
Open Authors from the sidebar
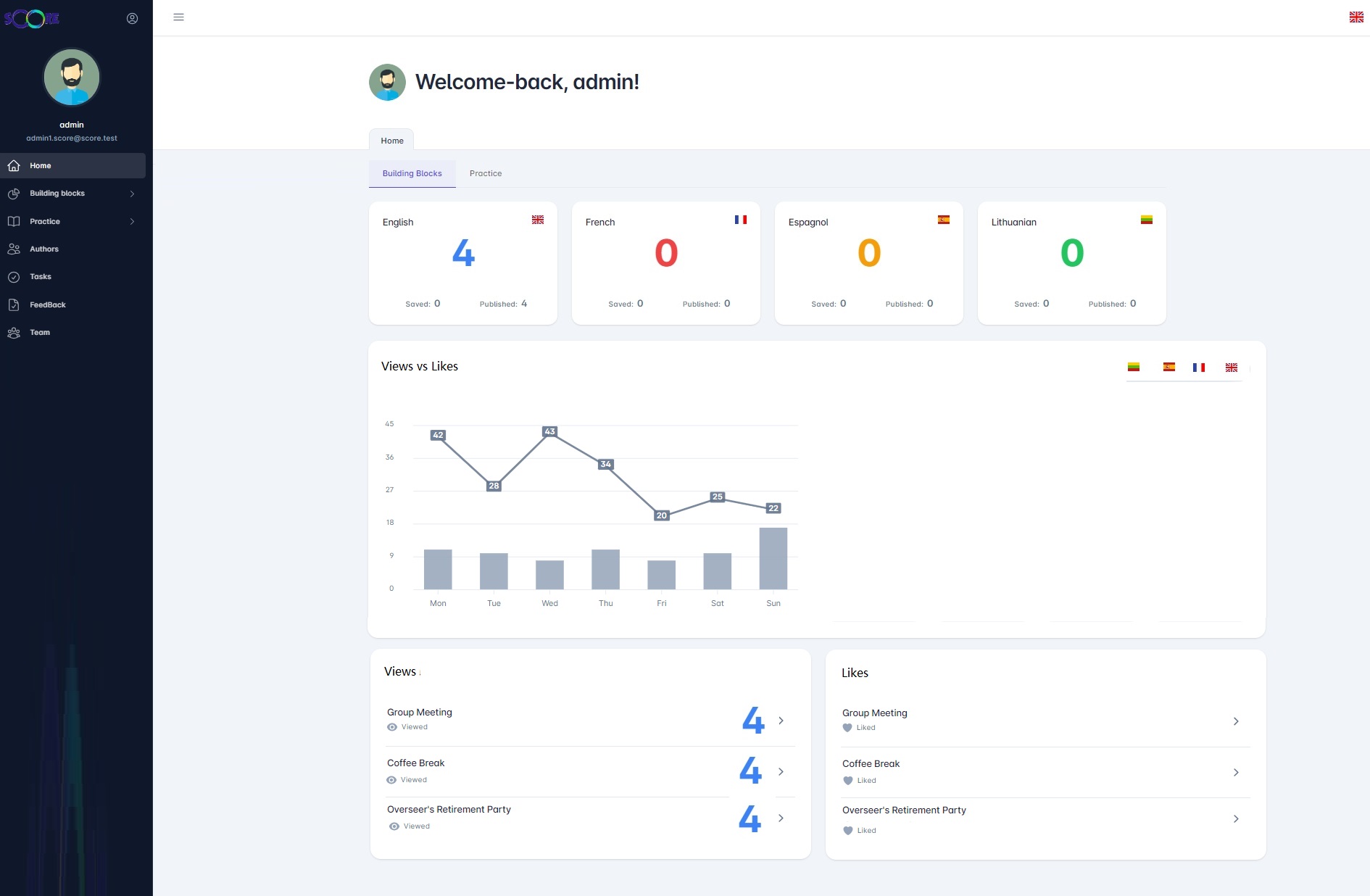click(43, 249)
